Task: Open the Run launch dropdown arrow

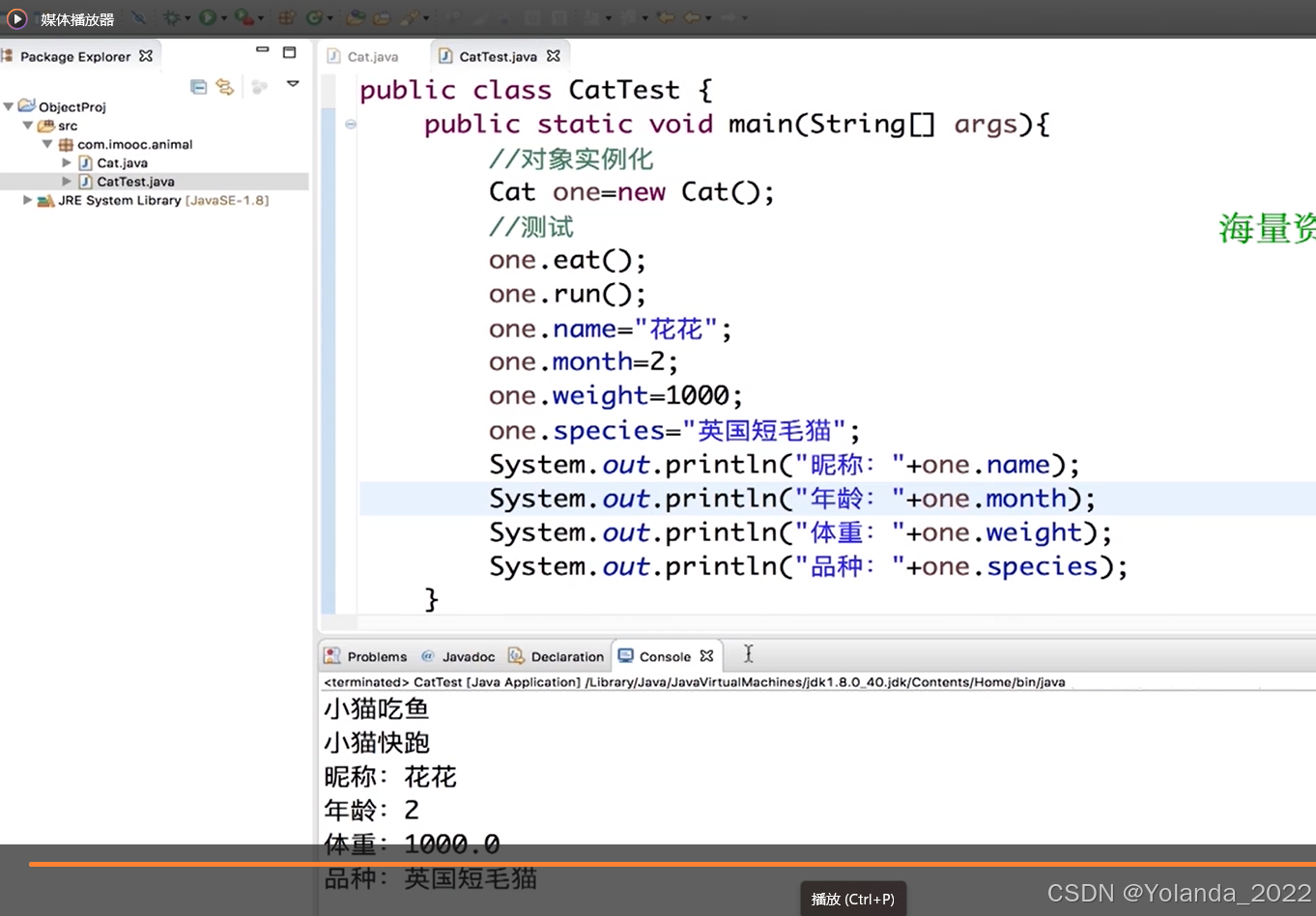Action: pos(223,18)
